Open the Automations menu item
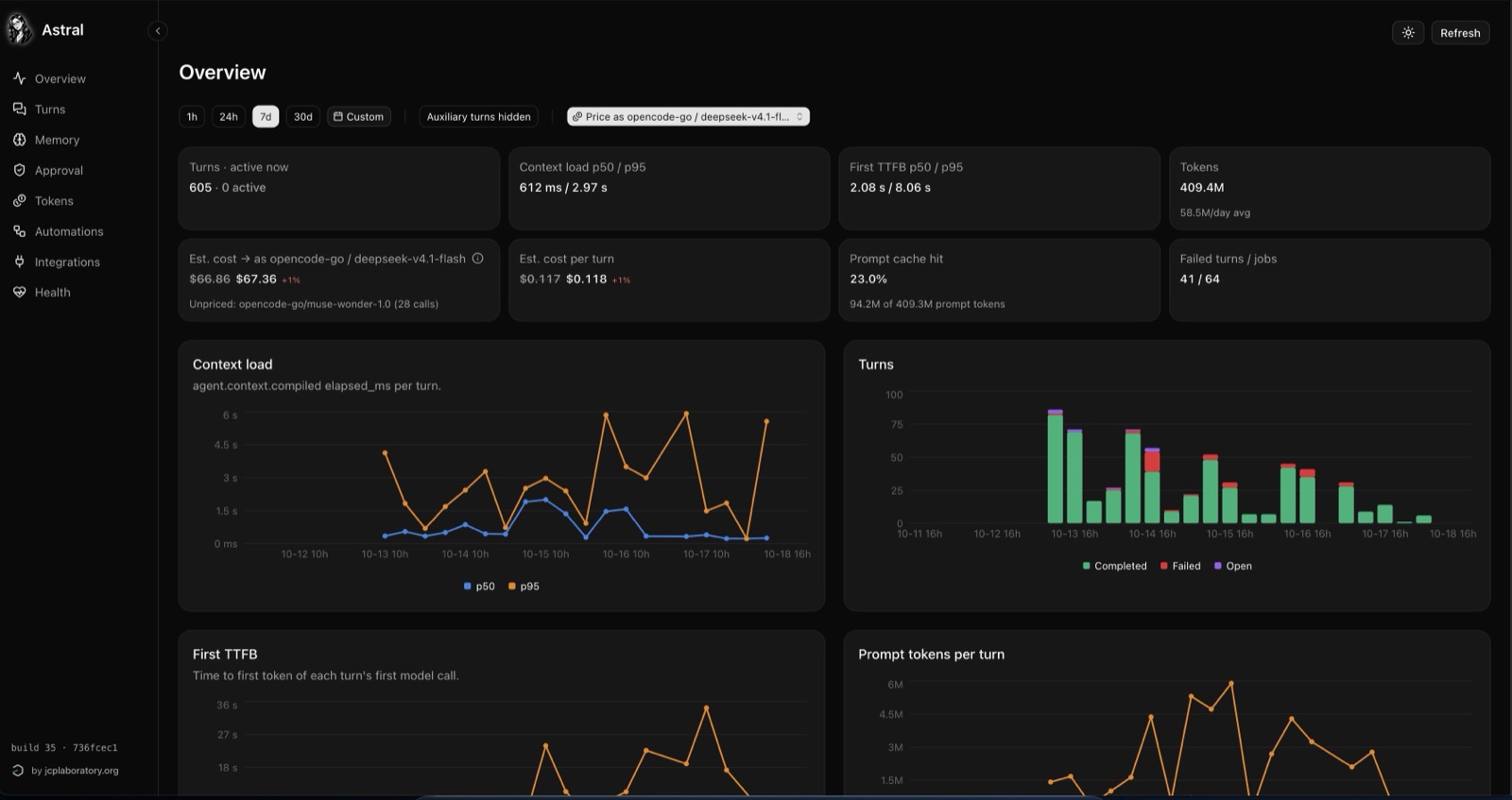 coord(69,231)
